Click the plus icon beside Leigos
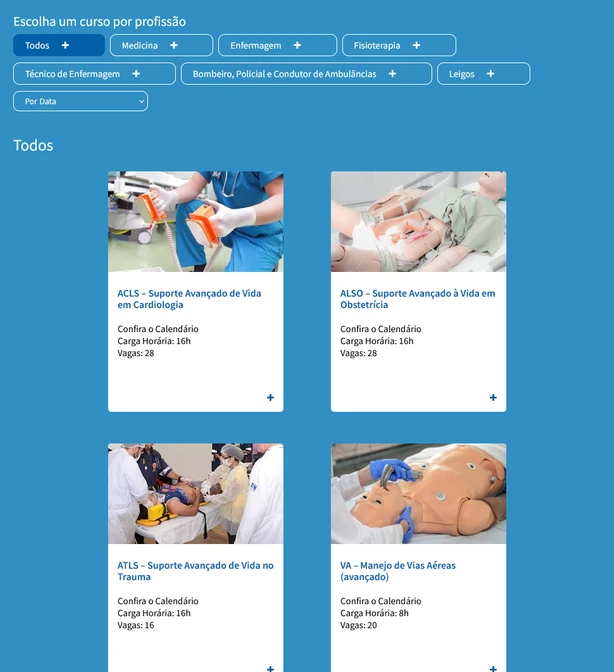This screenshot has height=672, width=614. [491, 74]
